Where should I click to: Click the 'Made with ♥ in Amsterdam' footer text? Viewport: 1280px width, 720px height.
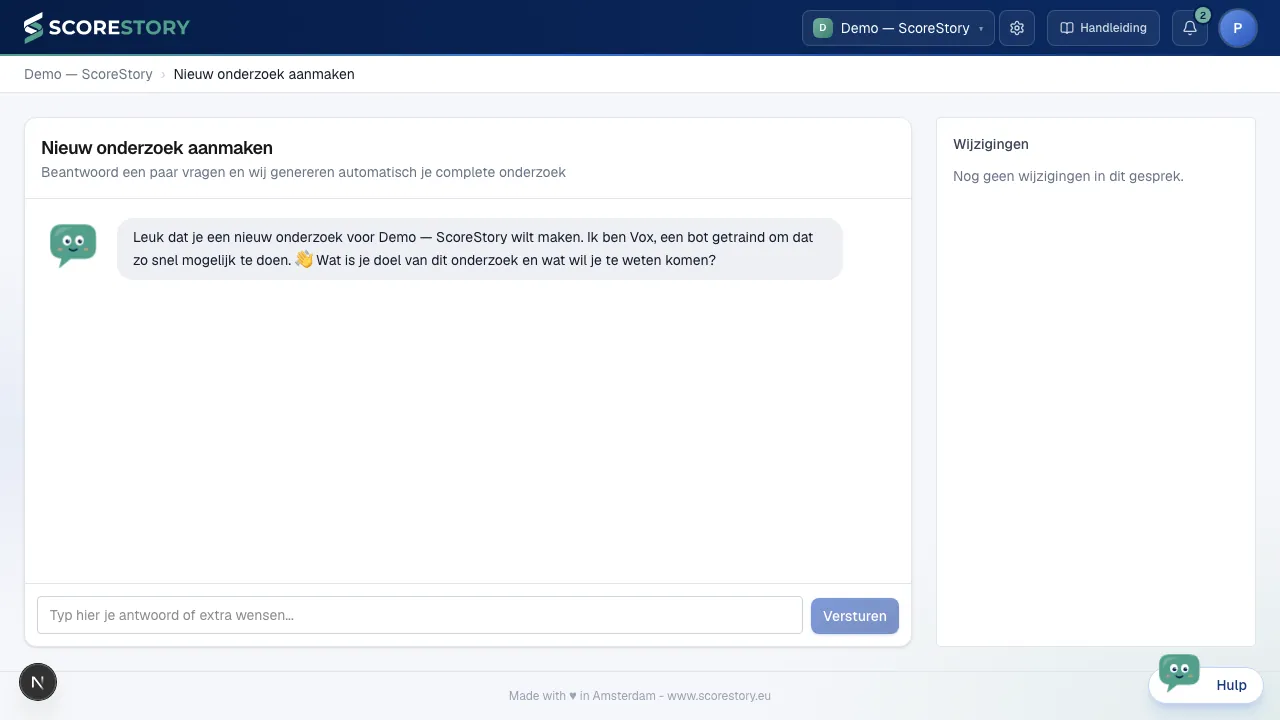582,696
